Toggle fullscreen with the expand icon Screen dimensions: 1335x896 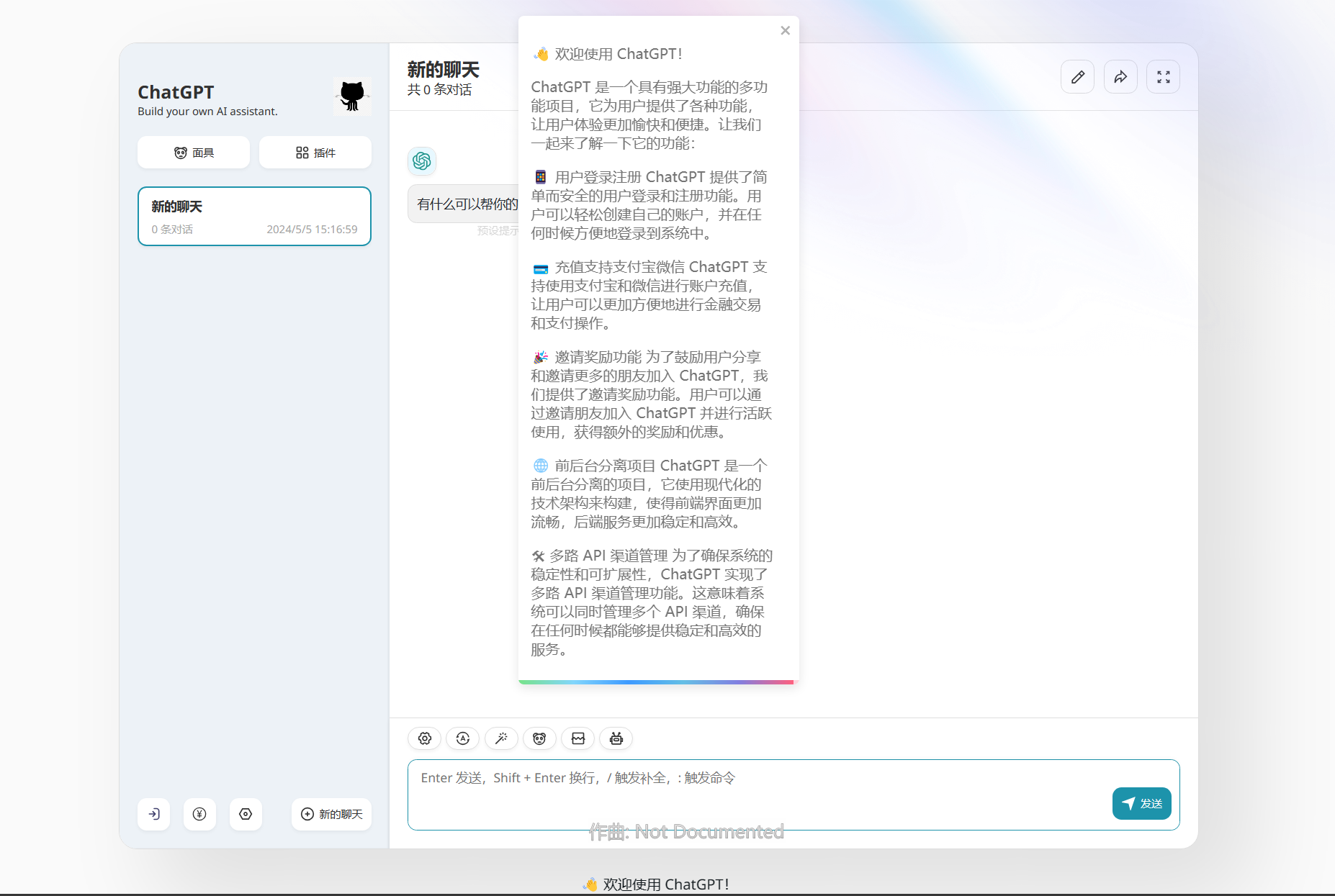tap(1163, 77)
